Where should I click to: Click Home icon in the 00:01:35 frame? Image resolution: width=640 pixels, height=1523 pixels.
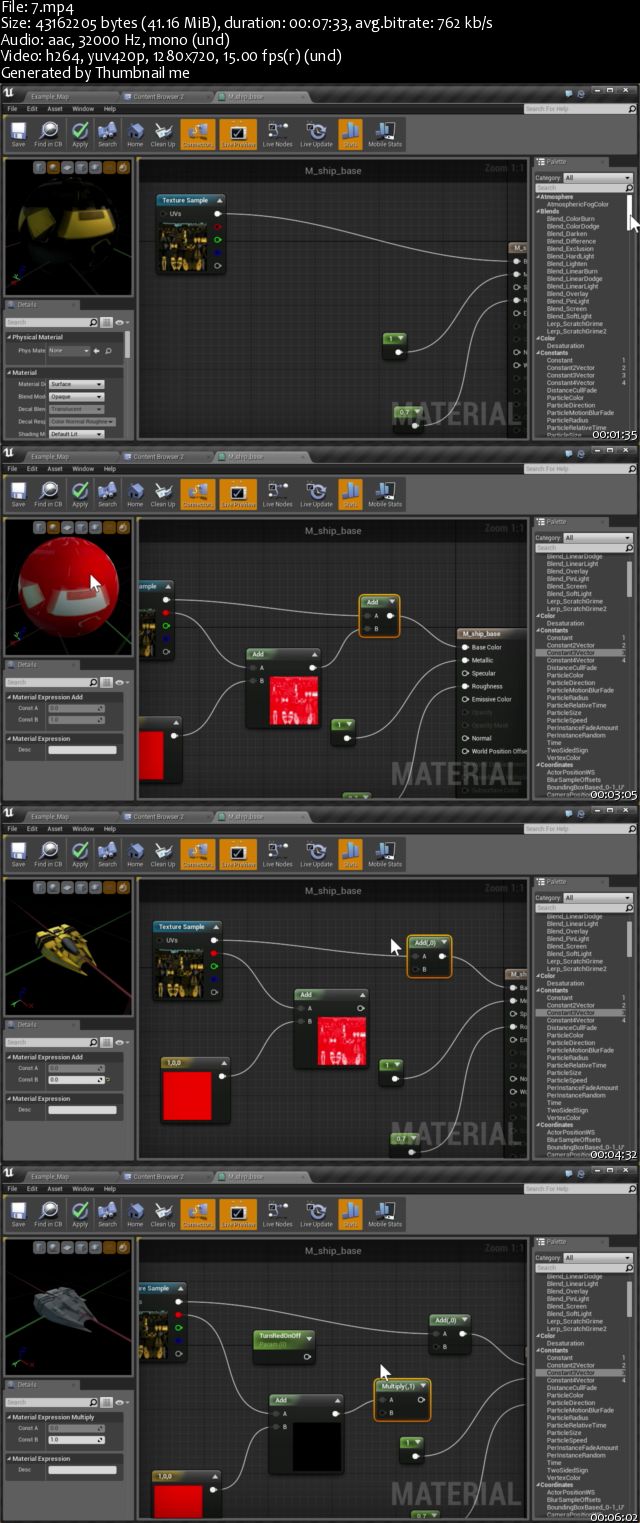click(x=135, y=133)
